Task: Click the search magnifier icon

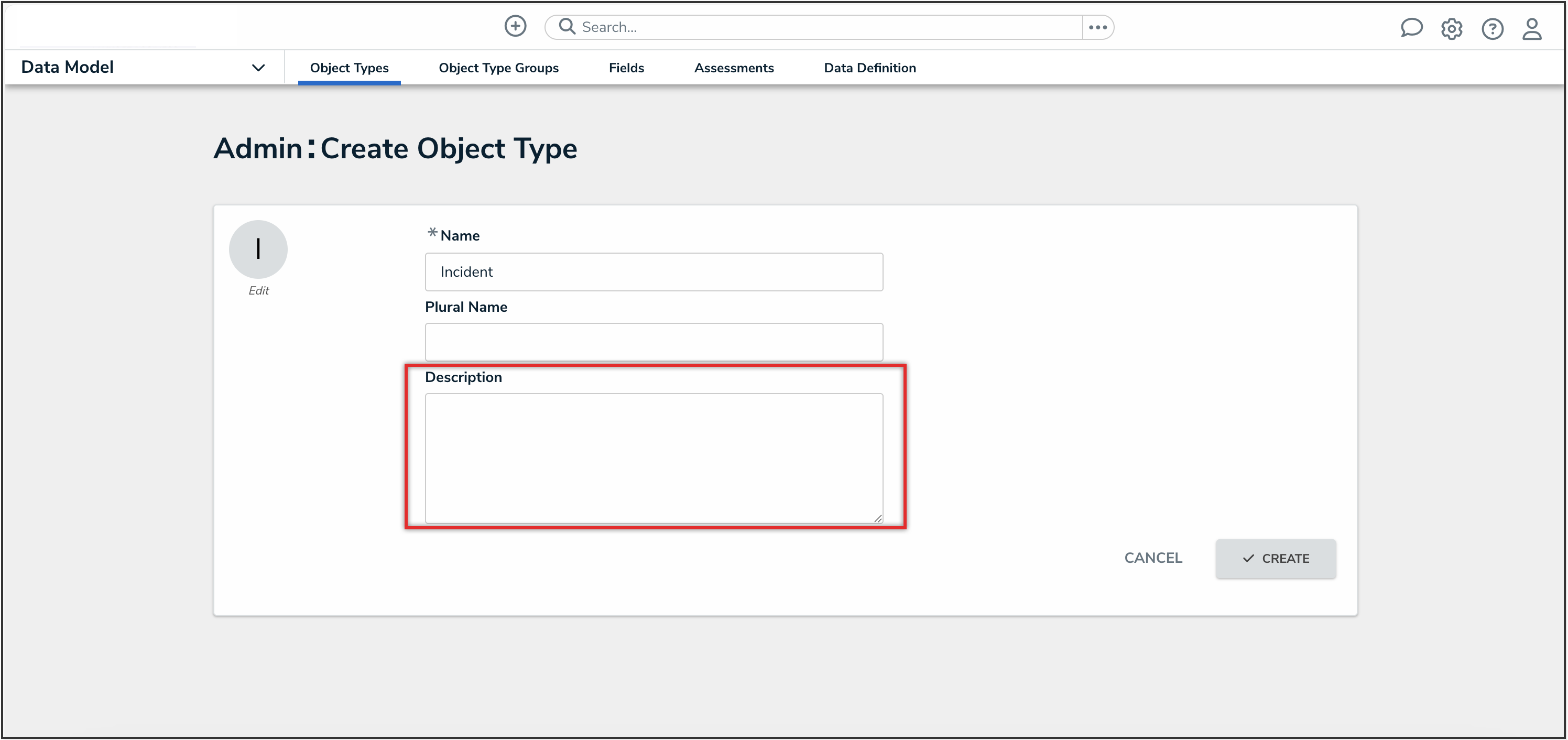Action: [x=567, y=26]
